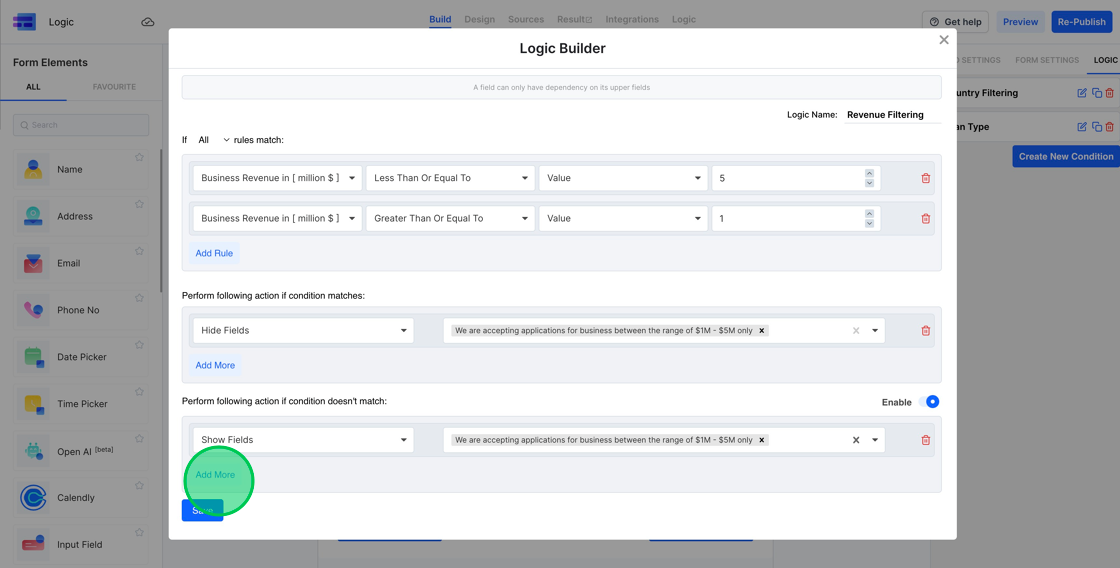
Task: Toggle the Enable switch for doesn't match
Action: [930, 402]
